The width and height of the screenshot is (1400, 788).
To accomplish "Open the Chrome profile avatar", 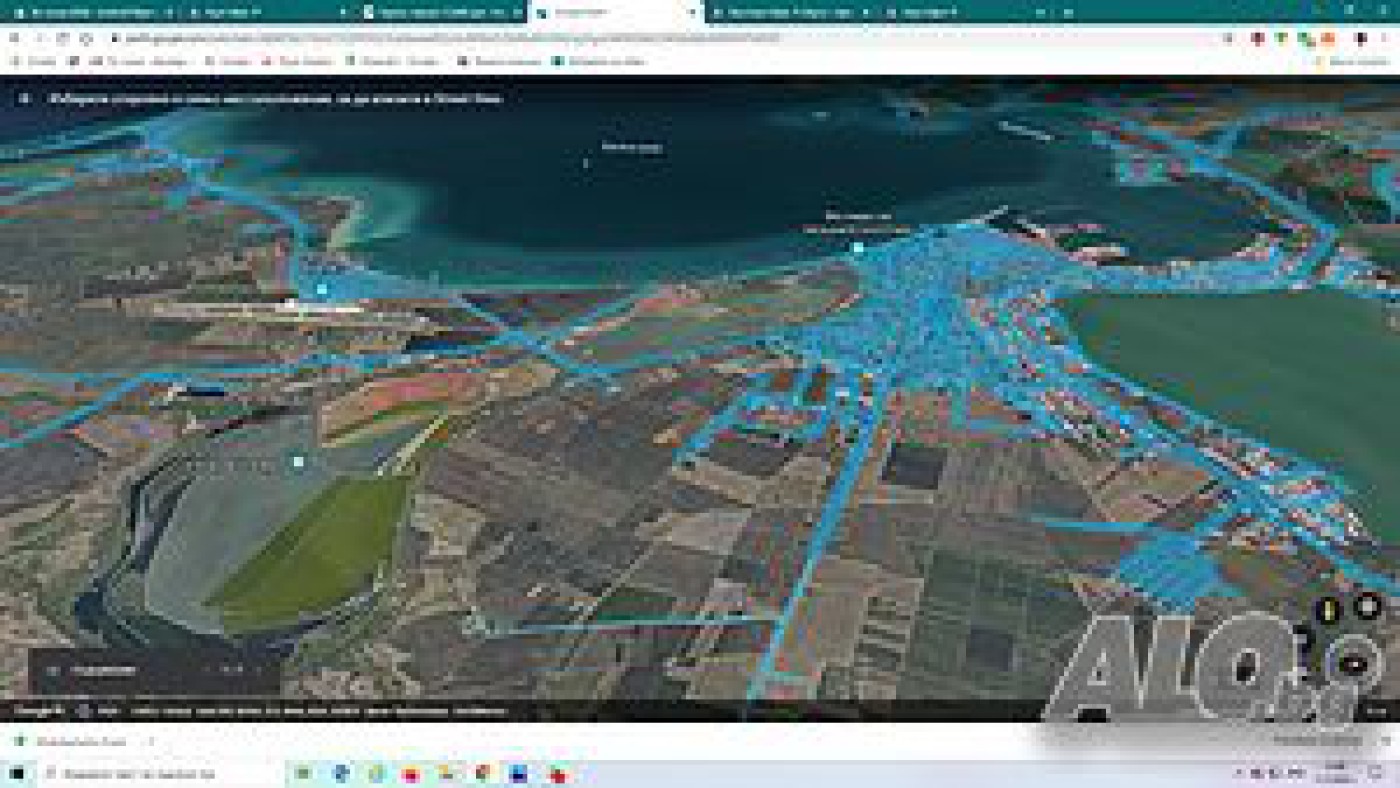I will 1360,38.
